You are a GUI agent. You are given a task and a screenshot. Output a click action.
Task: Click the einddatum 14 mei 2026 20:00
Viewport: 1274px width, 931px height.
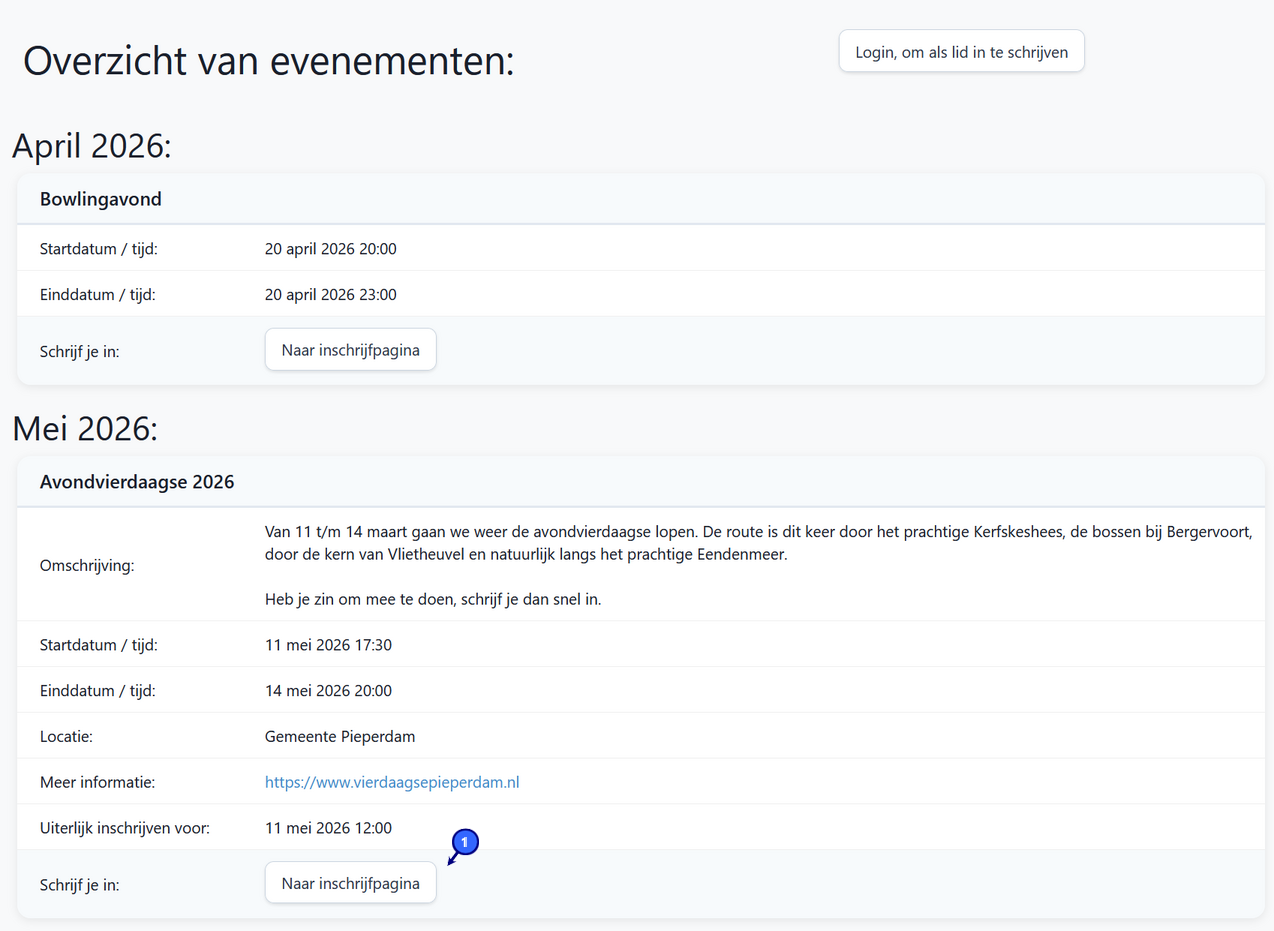point(328,690)
